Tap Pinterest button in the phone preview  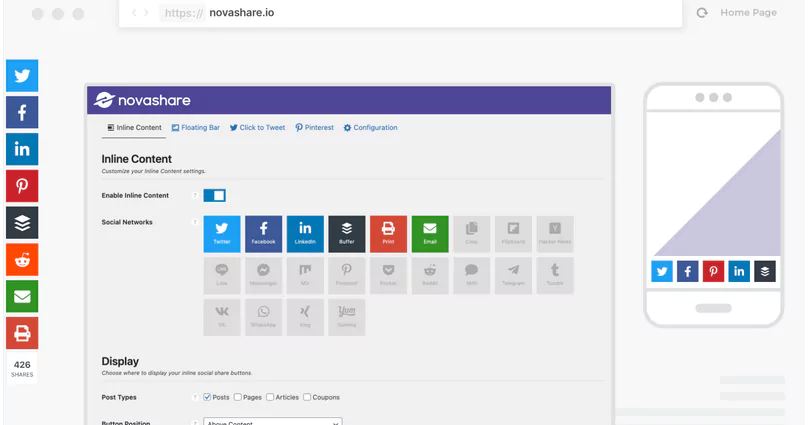tap(714, 271)
